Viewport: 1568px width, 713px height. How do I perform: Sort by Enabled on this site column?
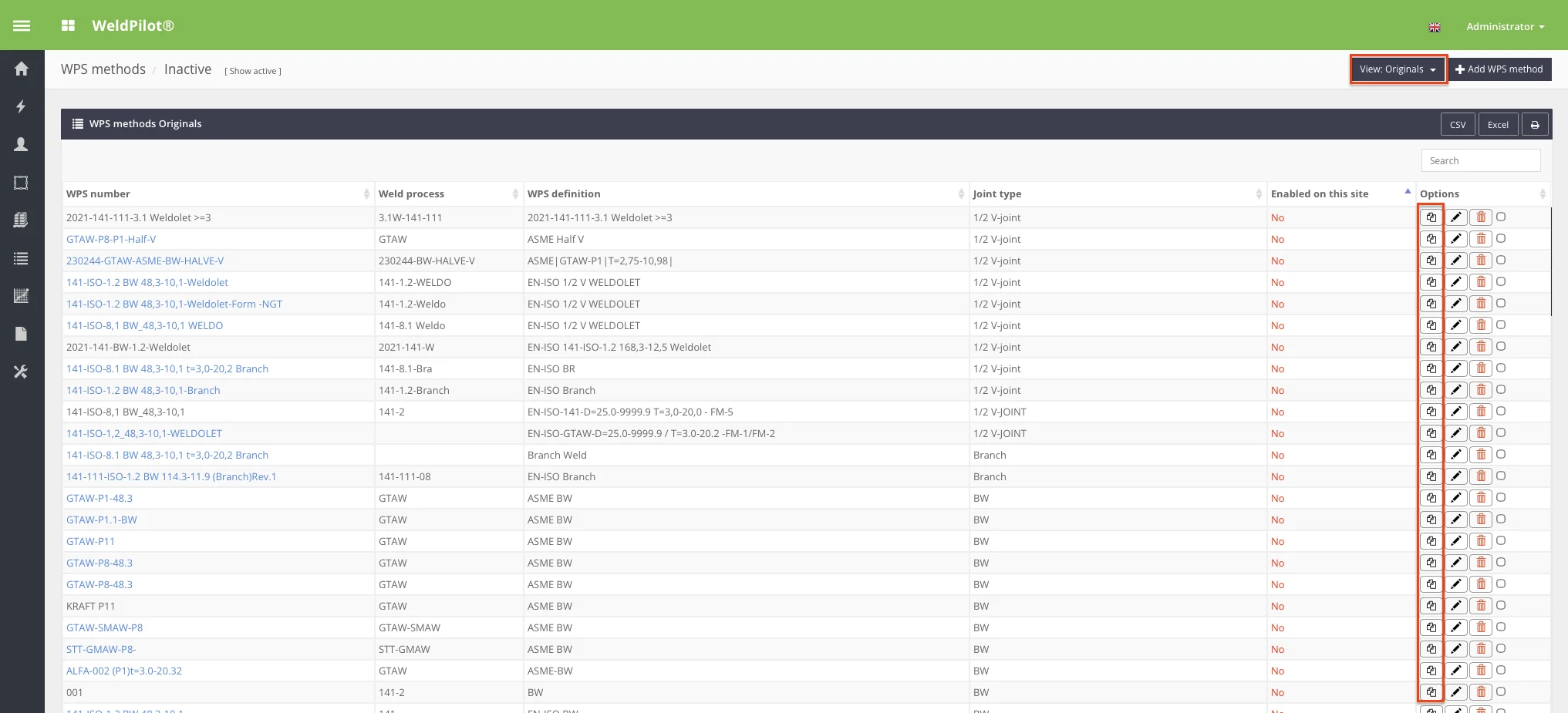click(1340, 194)
